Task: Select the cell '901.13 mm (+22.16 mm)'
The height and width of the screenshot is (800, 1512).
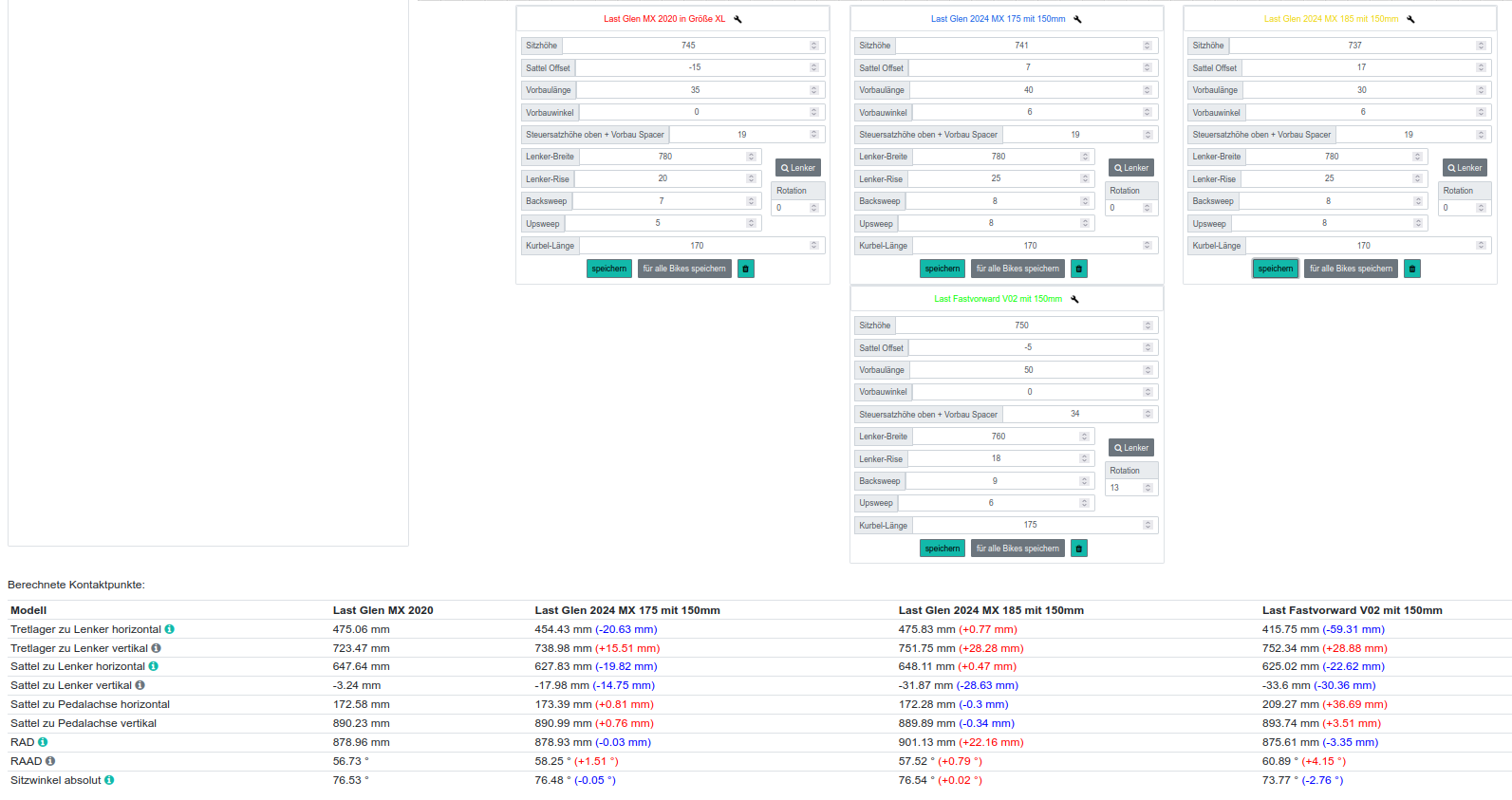Action: 961,742
